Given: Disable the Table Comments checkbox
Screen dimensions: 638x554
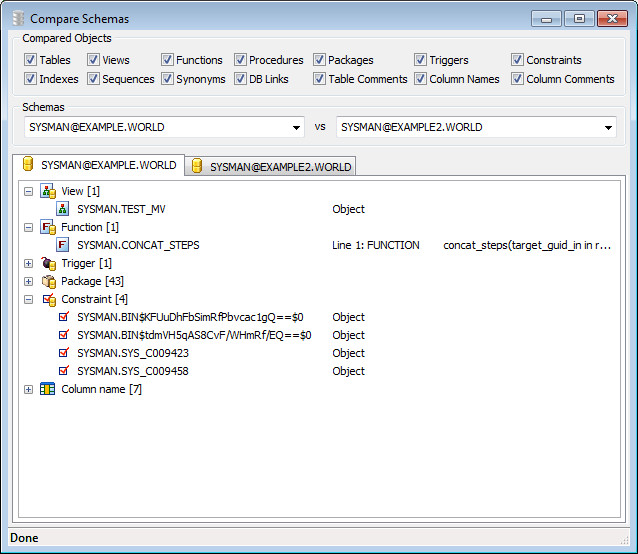Looking at the screenshot, I should click(319, 79).
